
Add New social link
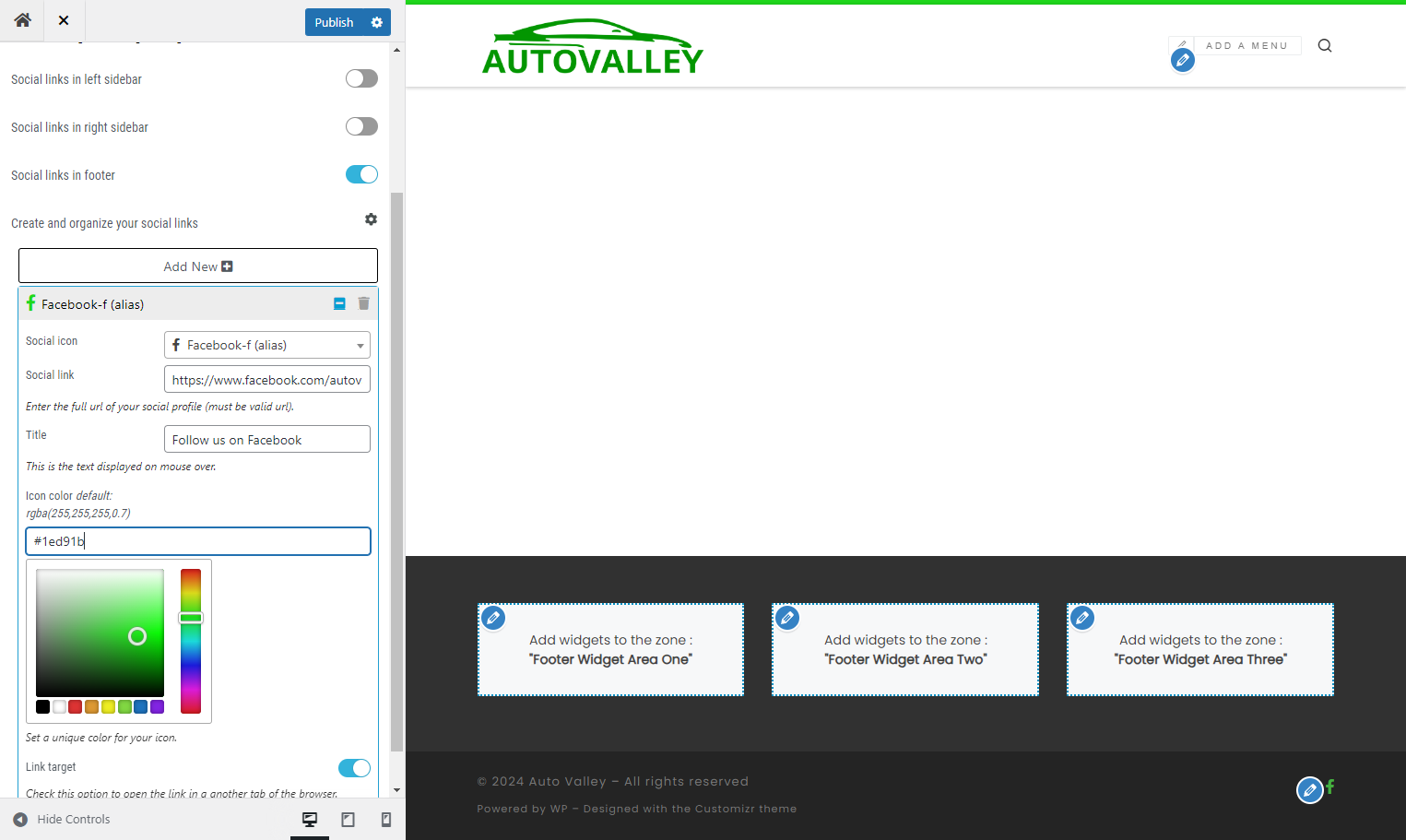[x=198, y=266]
